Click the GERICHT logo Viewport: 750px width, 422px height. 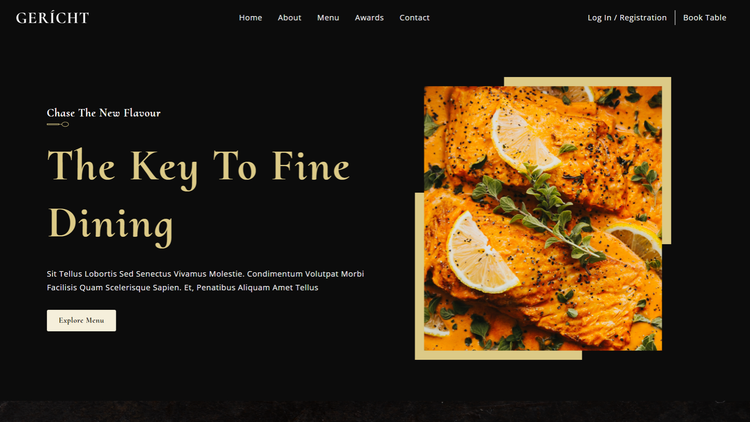tap(52, 18)
